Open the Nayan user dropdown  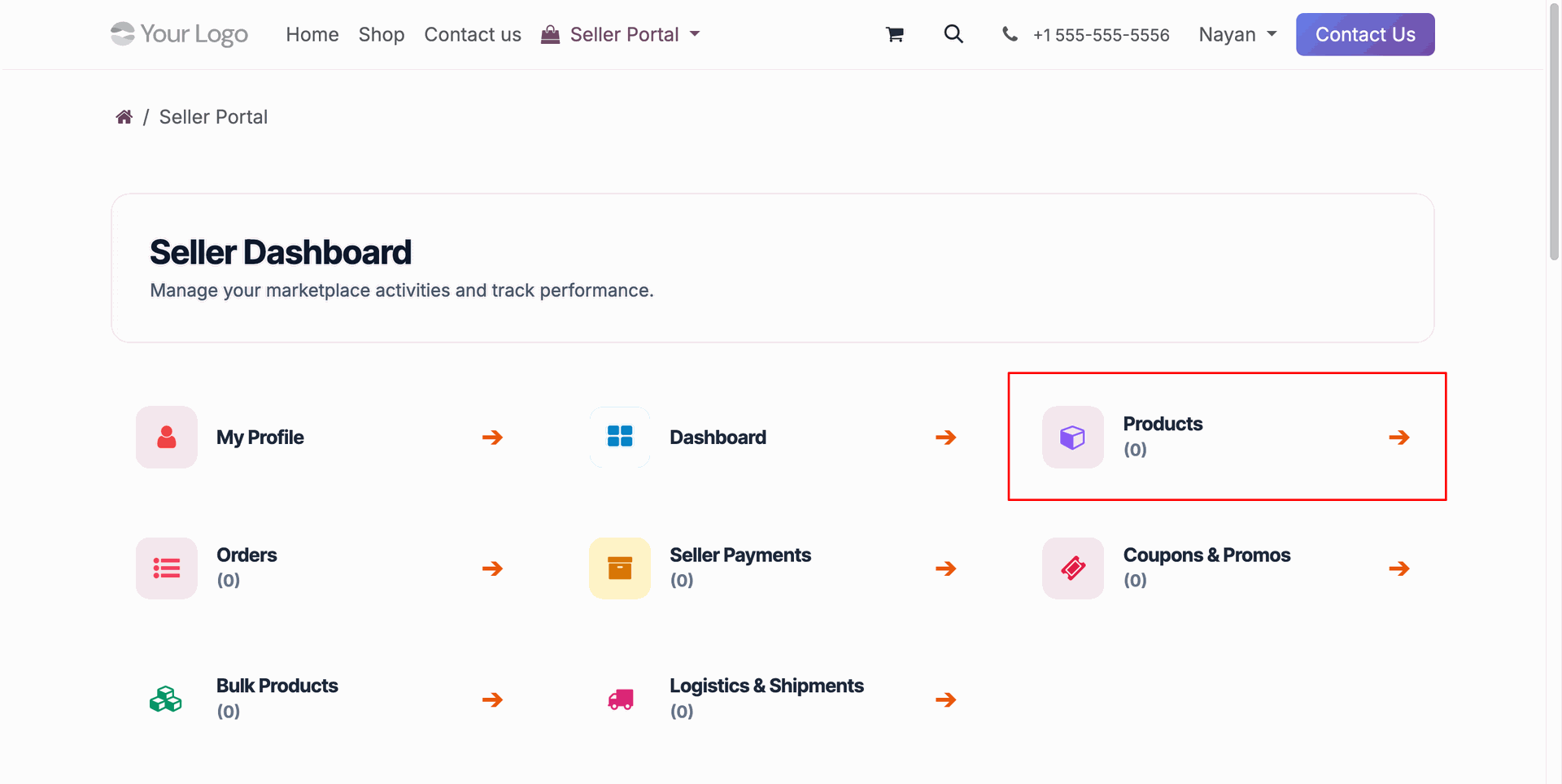[1237, 34]
